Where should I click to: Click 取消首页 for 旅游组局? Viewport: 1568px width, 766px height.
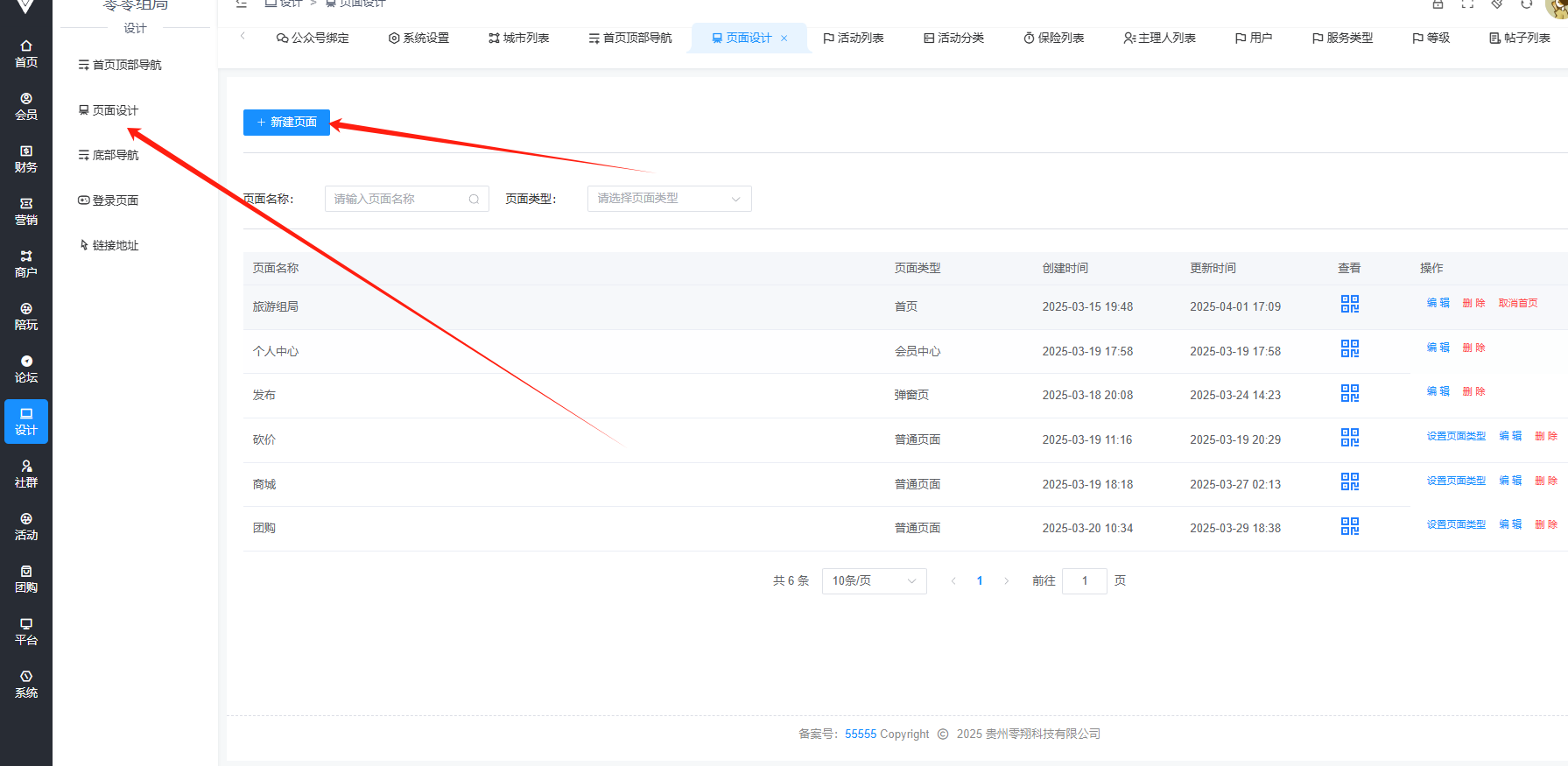[x=1517, y=303]
